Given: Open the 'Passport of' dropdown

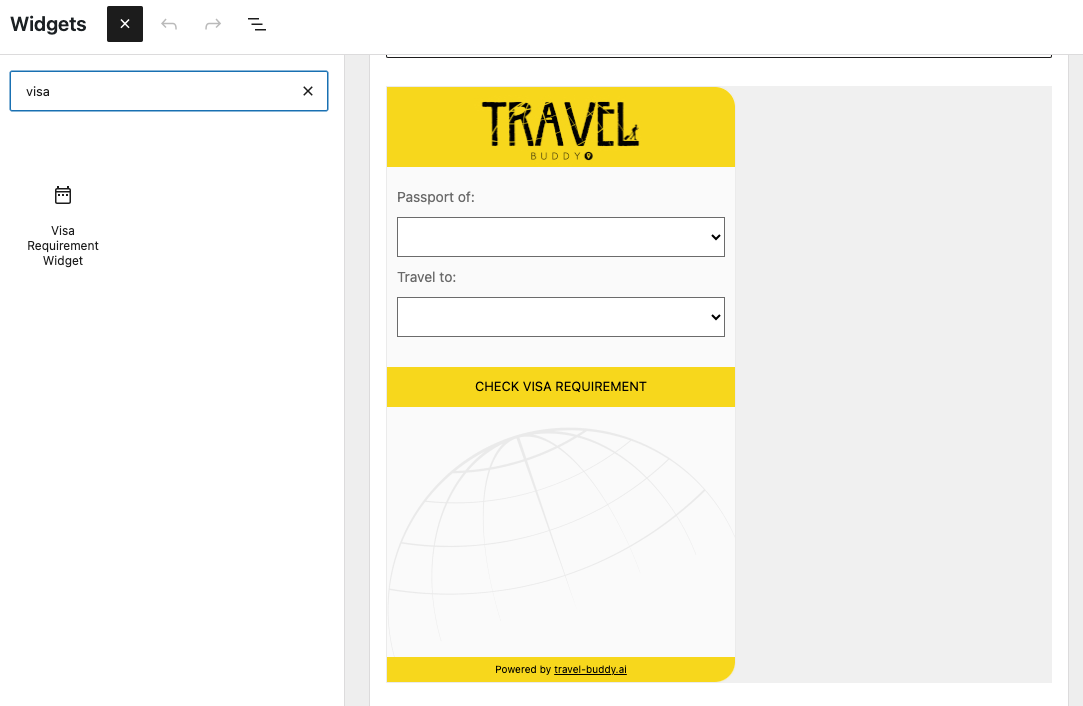Looking at the screenshot, I should tap(561, 237).
